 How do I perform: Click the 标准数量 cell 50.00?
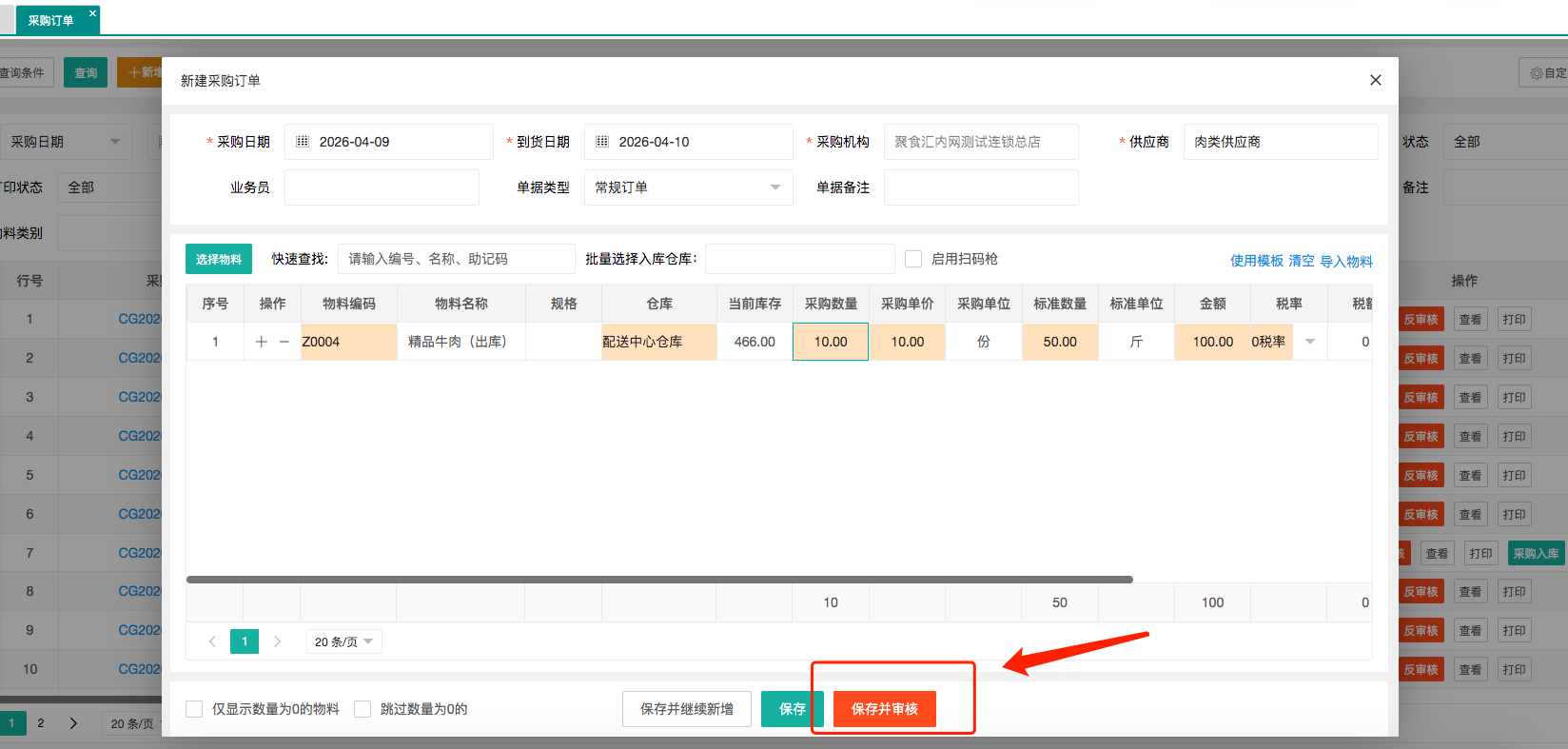pos(1060,342)
